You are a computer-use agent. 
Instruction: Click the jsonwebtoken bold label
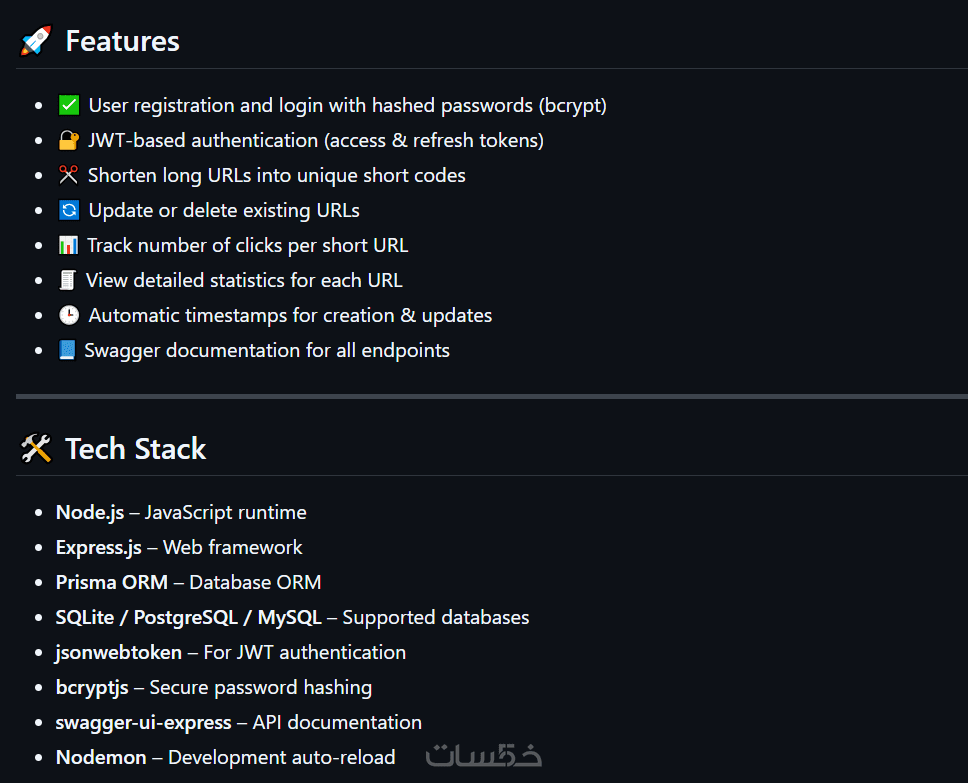point(119,653)
